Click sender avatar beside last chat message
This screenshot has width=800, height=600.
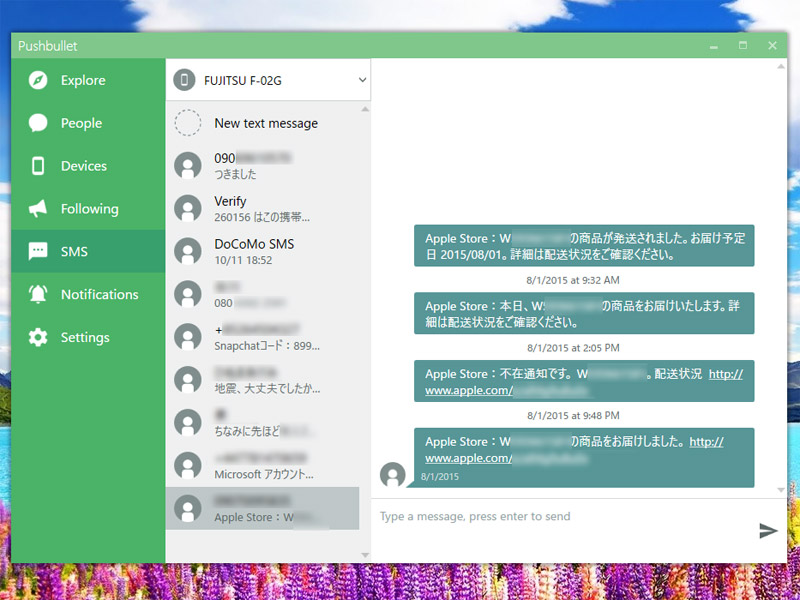(x=393, y=474)
